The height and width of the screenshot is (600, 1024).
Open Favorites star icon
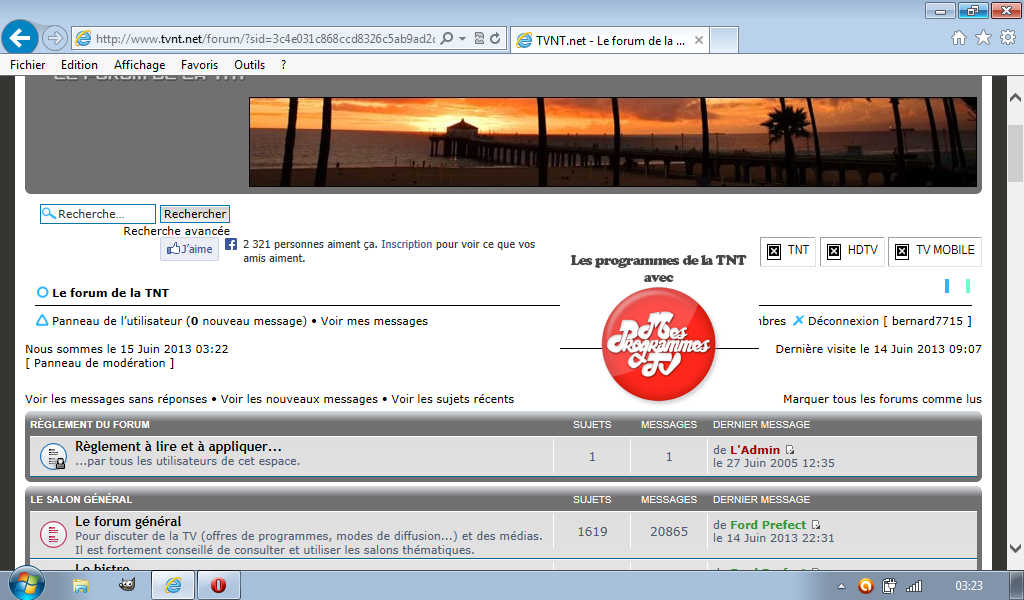[x=983, y=38]
